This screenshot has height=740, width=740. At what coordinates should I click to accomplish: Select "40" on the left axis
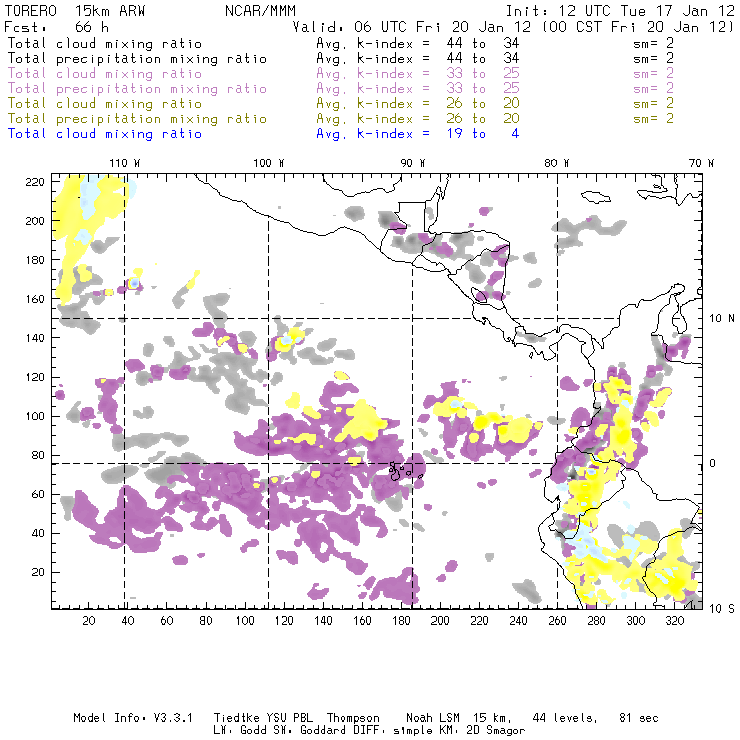click(x=38, y=533)
